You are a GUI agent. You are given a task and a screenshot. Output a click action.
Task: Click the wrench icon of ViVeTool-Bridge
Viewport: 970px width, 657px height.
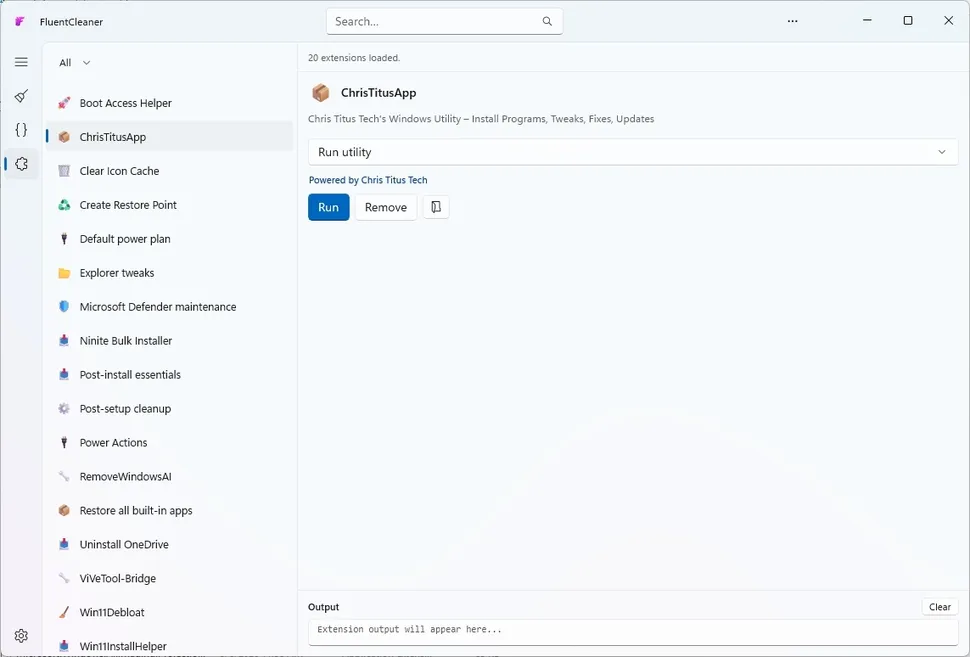(64, 578)
